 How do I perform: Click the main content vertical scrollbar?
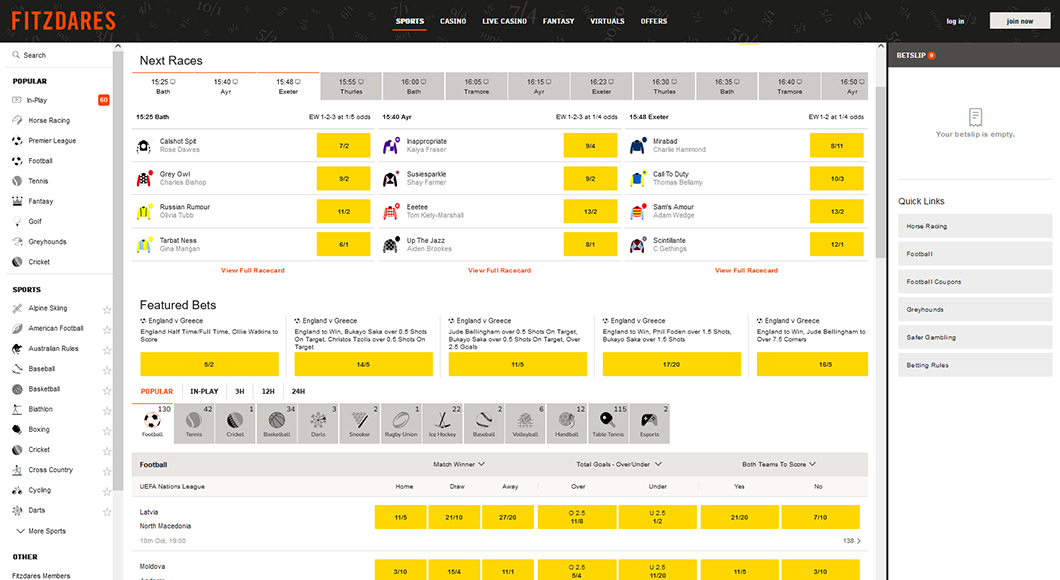pos(880,172)
